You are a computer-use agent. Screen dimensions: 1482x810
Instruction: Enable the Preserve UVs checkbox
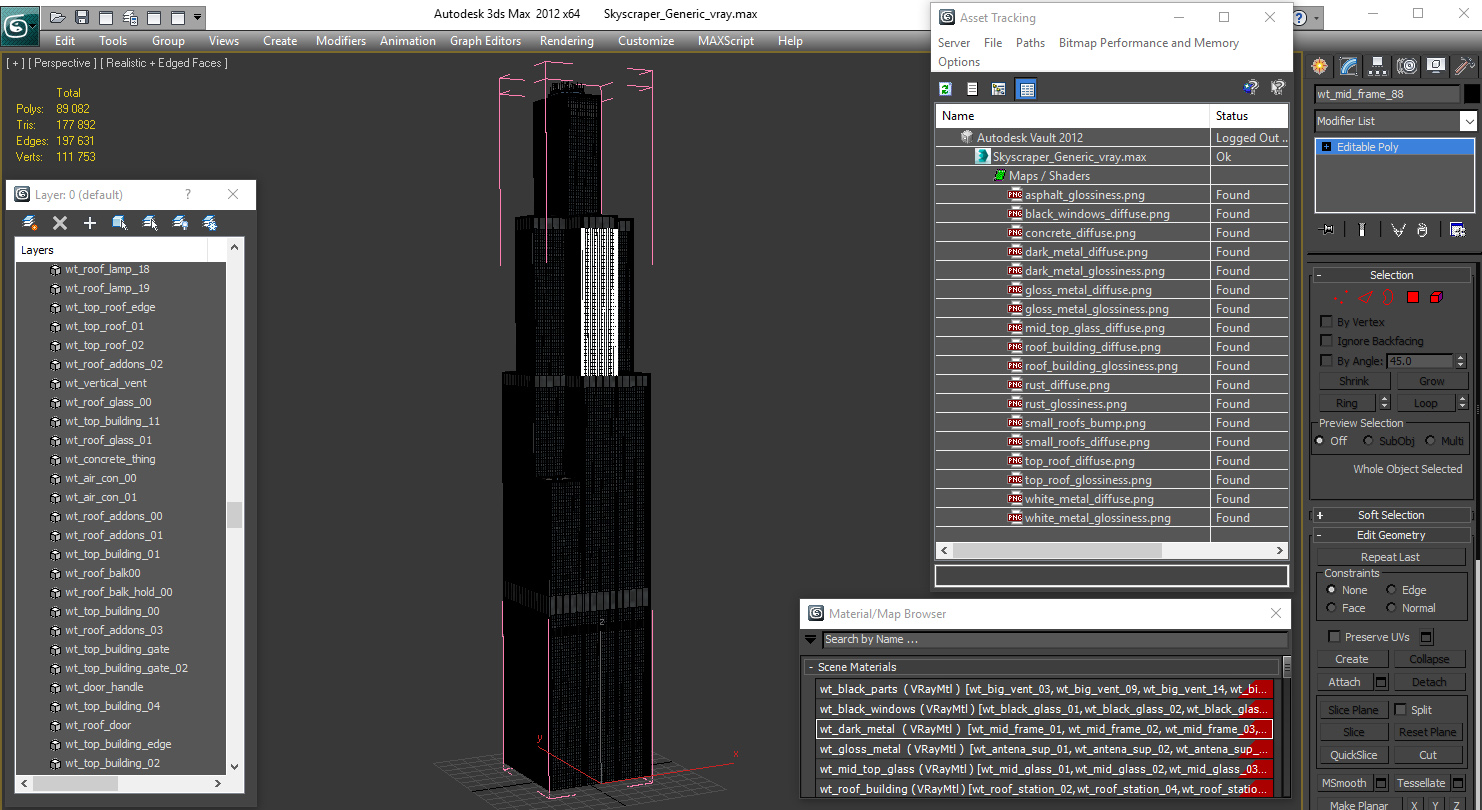[1334, 637]
